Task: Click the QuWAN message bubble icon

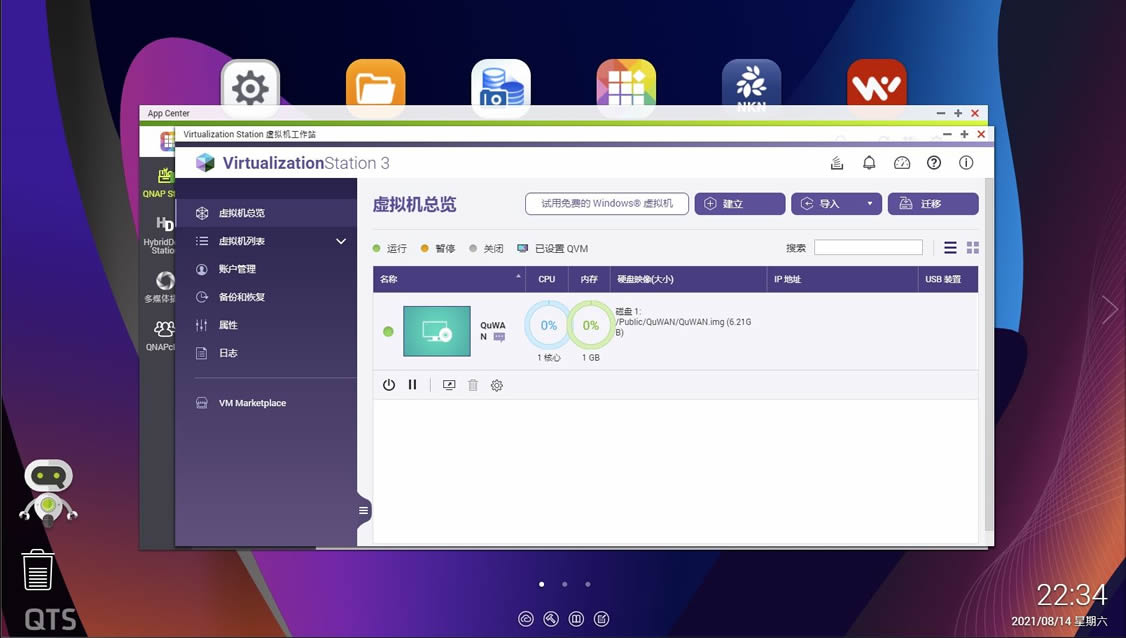Action: click(x=499, y=337)
